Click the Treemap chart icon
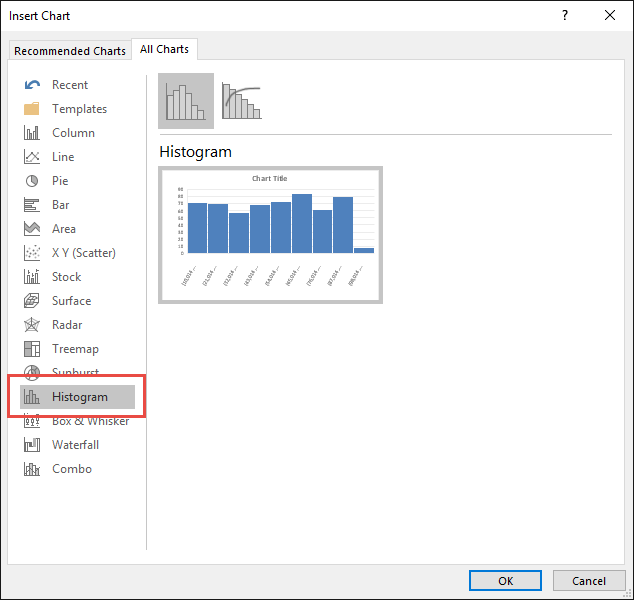The height and width of the screenshot is (600, 634). pos(32,349)
